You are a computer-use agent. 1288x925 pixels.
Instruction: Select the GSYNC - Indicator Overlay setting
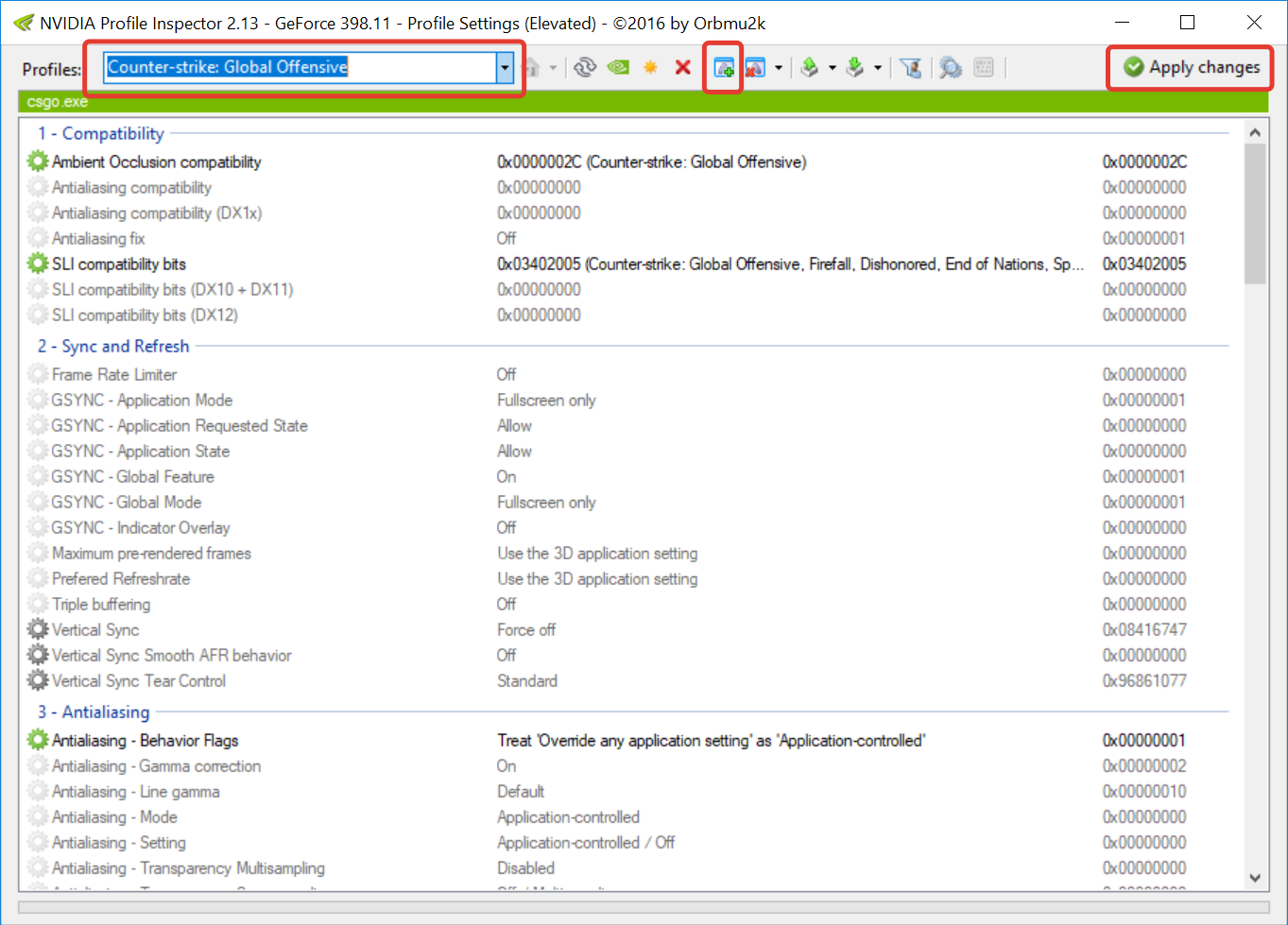141,527
